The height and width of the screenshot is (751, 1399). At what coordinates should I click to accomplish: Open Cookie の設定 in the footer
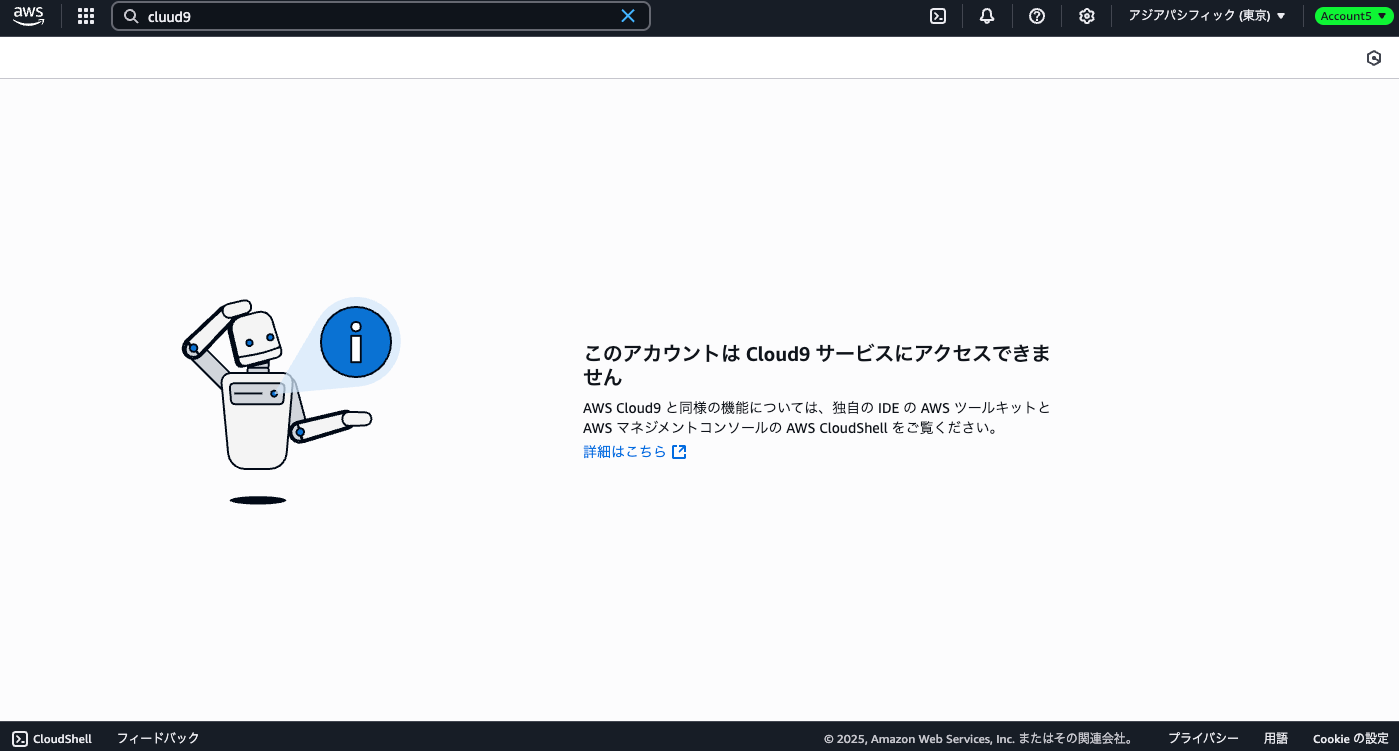coord(1351,738)
